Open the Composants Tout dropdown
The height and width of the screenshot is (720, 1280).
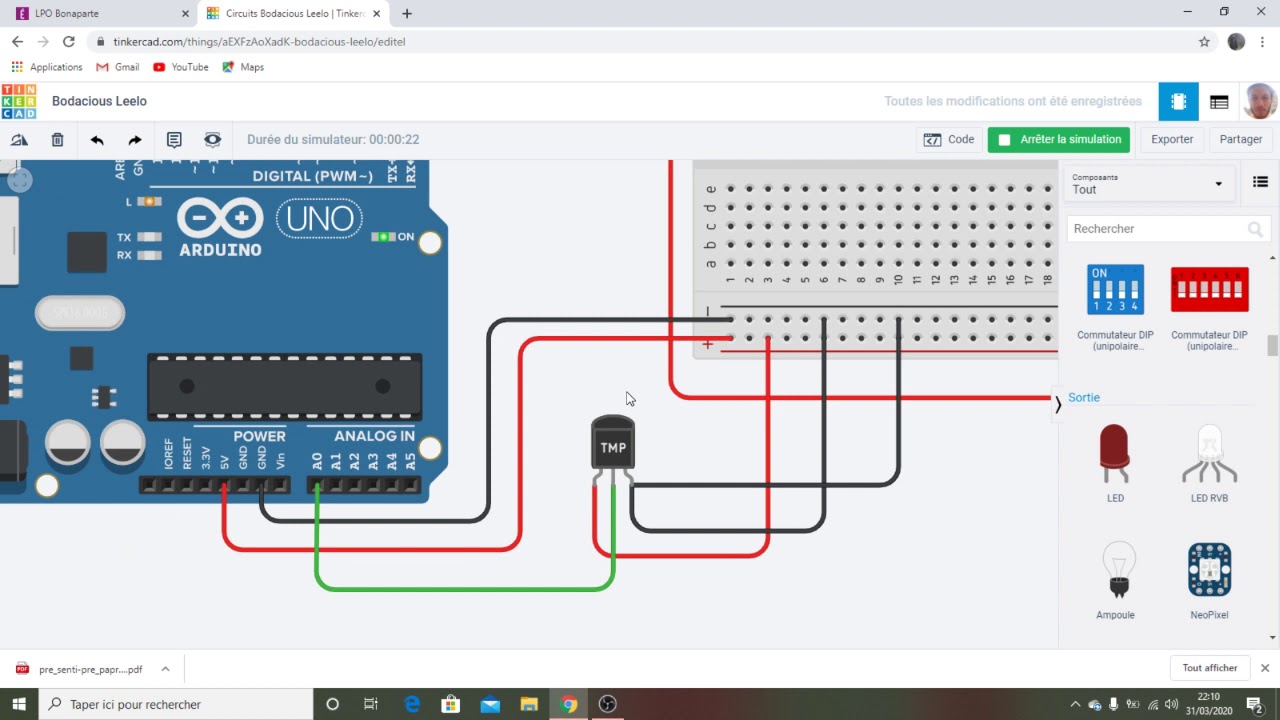point(1148,183)
